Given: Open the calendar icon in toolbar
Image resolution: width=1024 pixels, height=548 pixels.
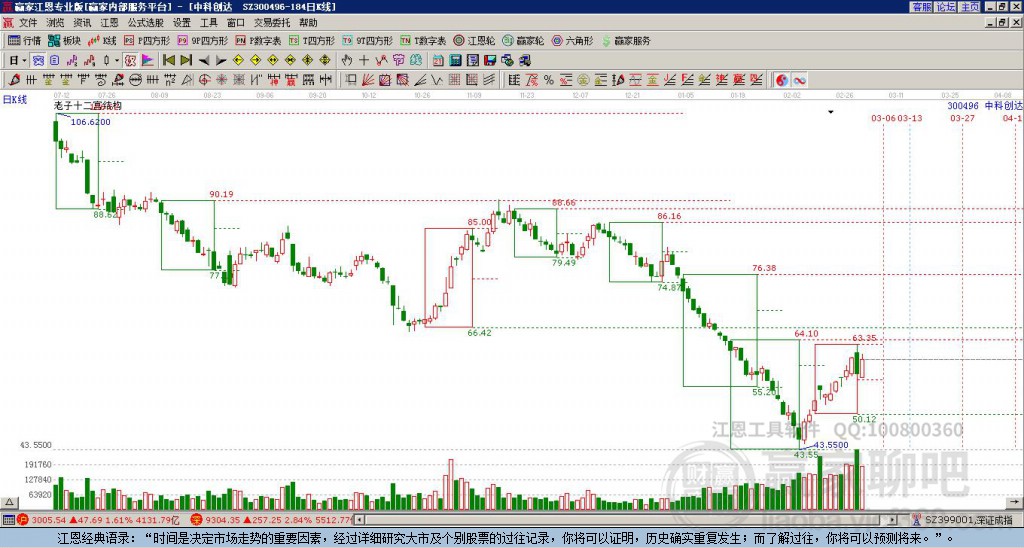Looking at the screenshot, I should tap(438, 60).
